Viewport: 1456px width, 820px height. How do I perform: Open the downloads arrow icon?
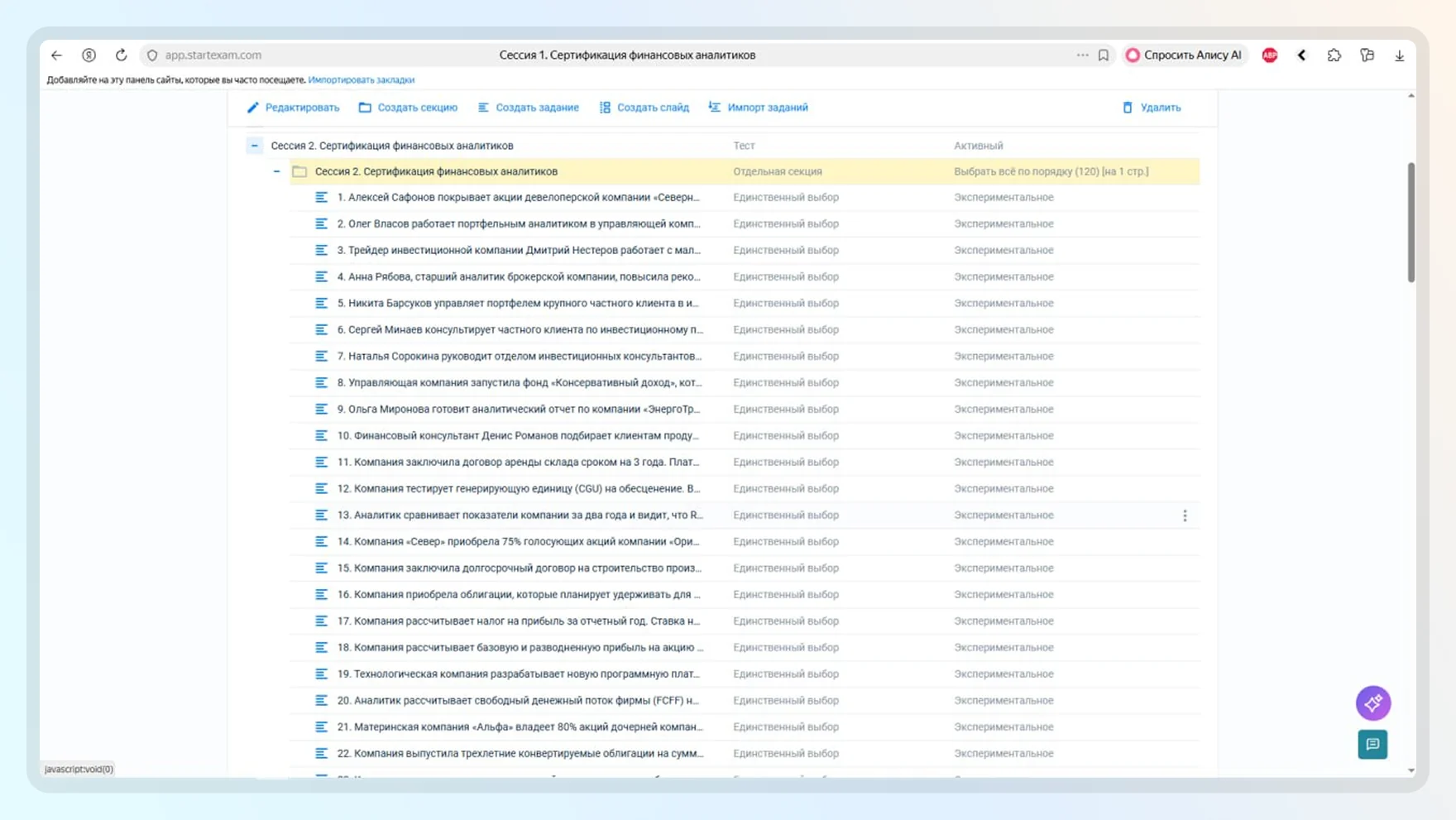click(1400, 55)
